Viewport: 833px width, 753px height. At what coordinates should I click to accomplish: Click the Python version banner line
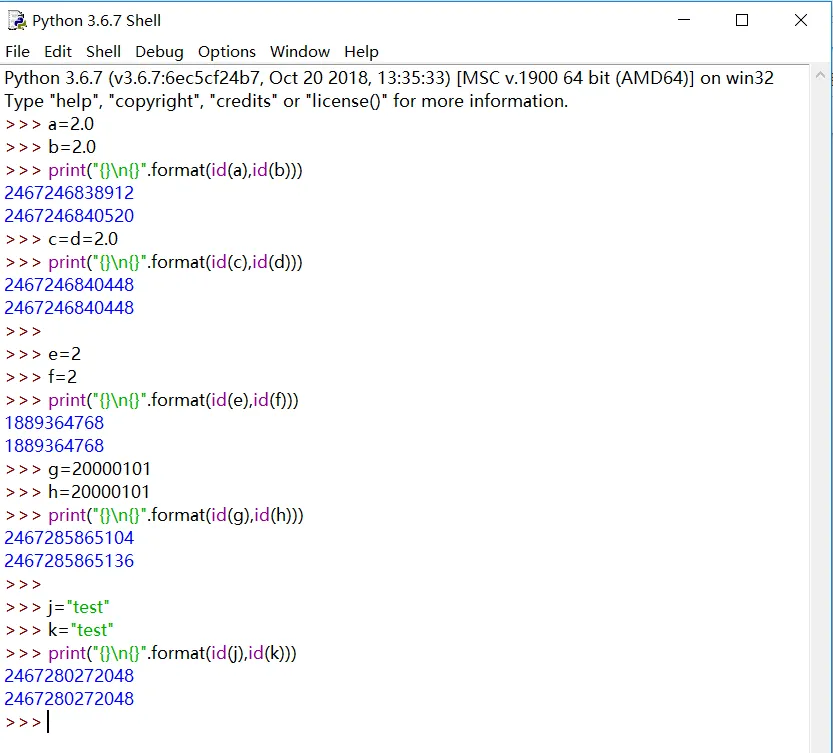389,78
